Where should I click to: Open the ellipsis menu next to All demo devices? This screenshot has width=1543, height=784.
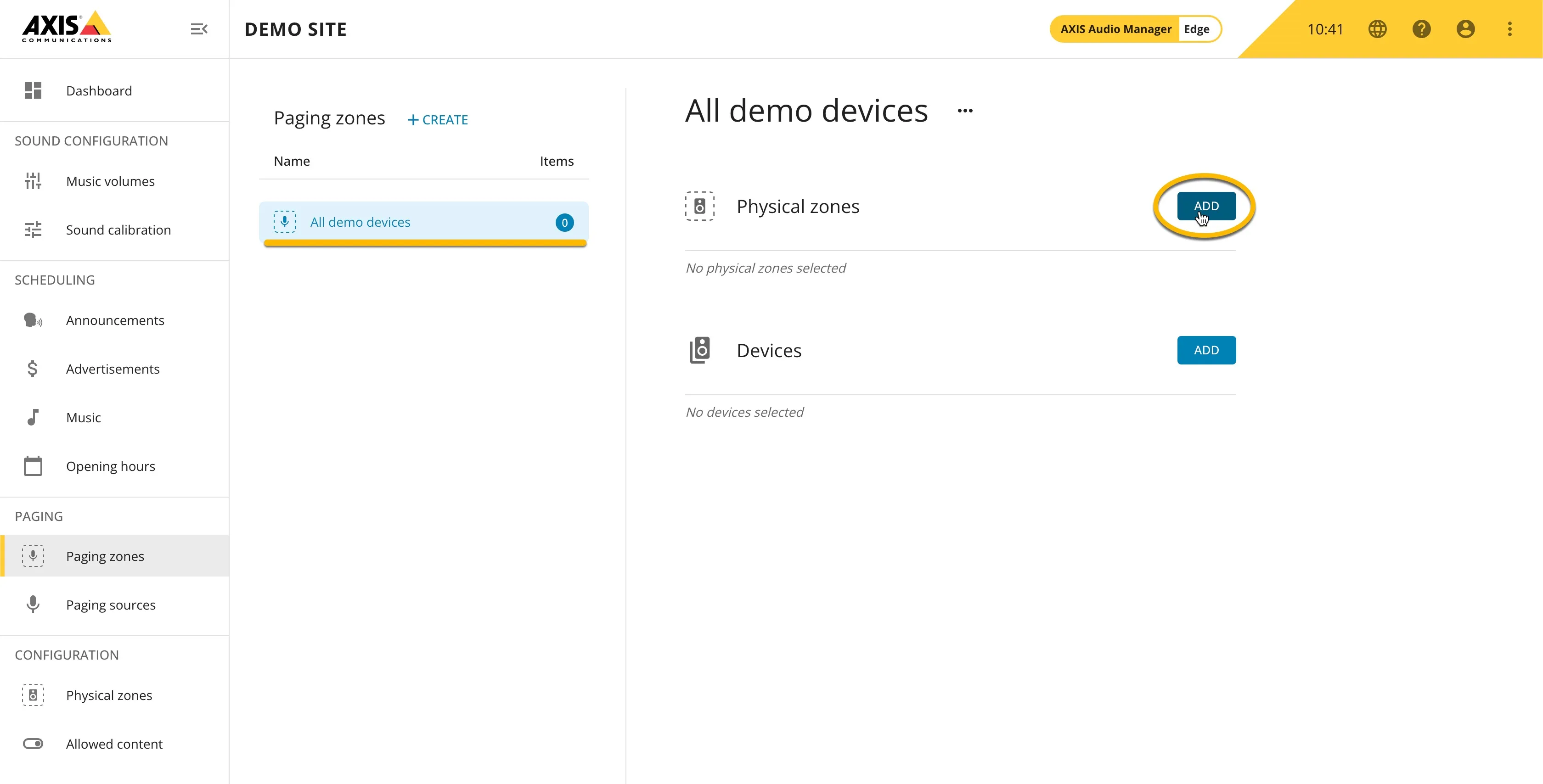tap(965, 111)
